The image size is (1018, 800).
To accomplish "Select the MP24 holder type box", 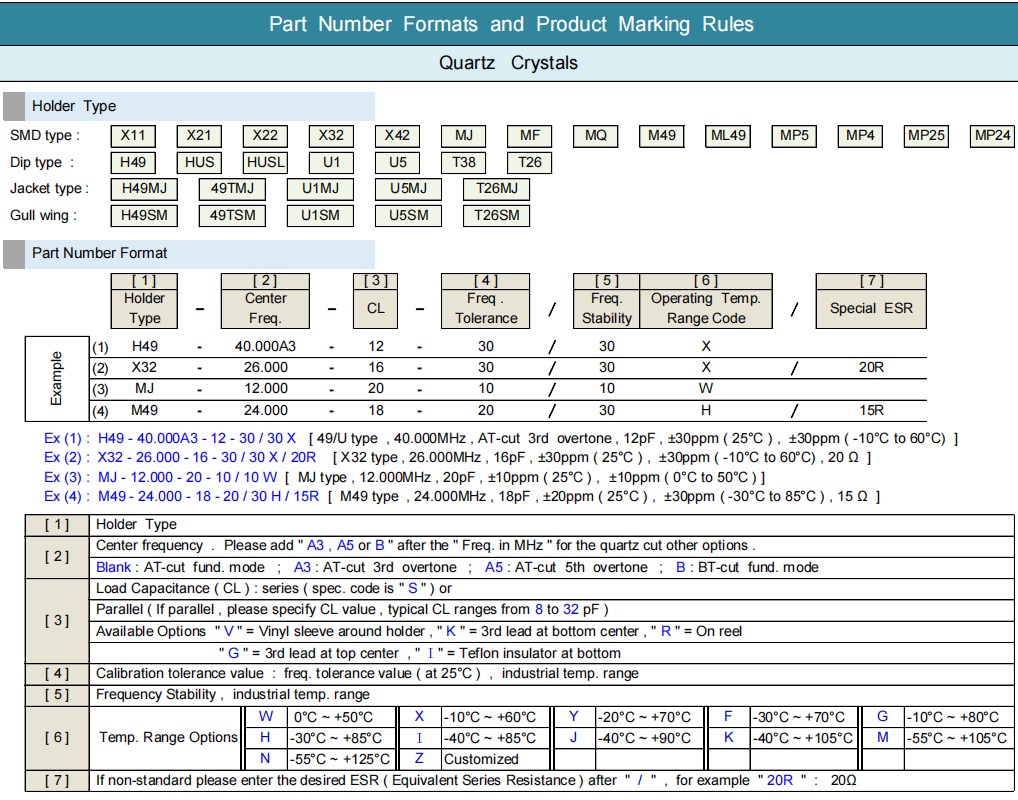I will click(x=993, y=136).
